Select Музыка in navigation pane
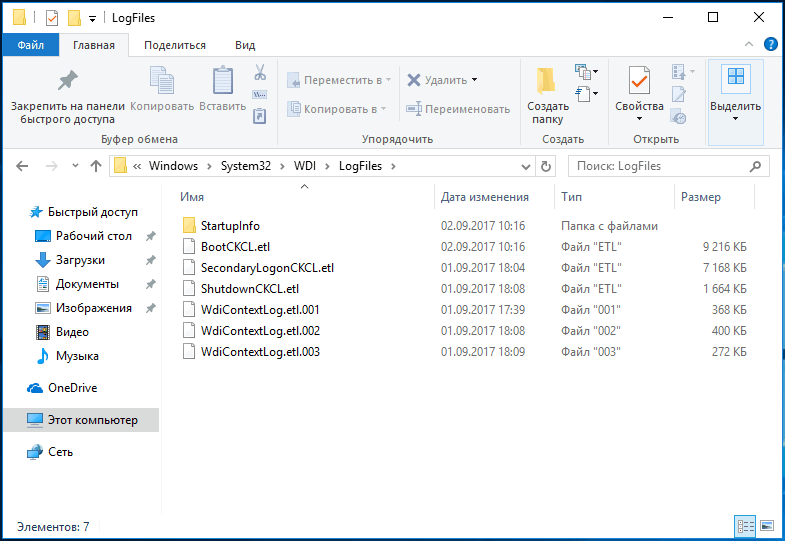This screenshot has width=785, height=541. pos(77,356)
